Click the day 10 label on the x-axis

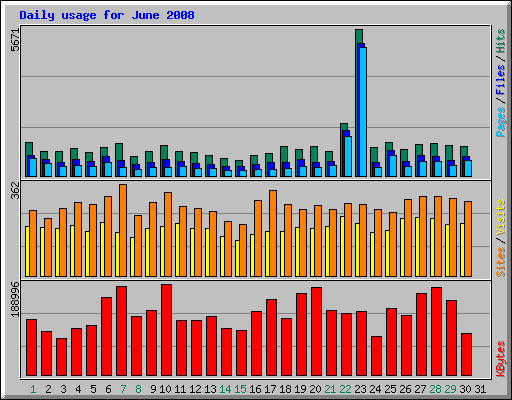pos(165,389)
